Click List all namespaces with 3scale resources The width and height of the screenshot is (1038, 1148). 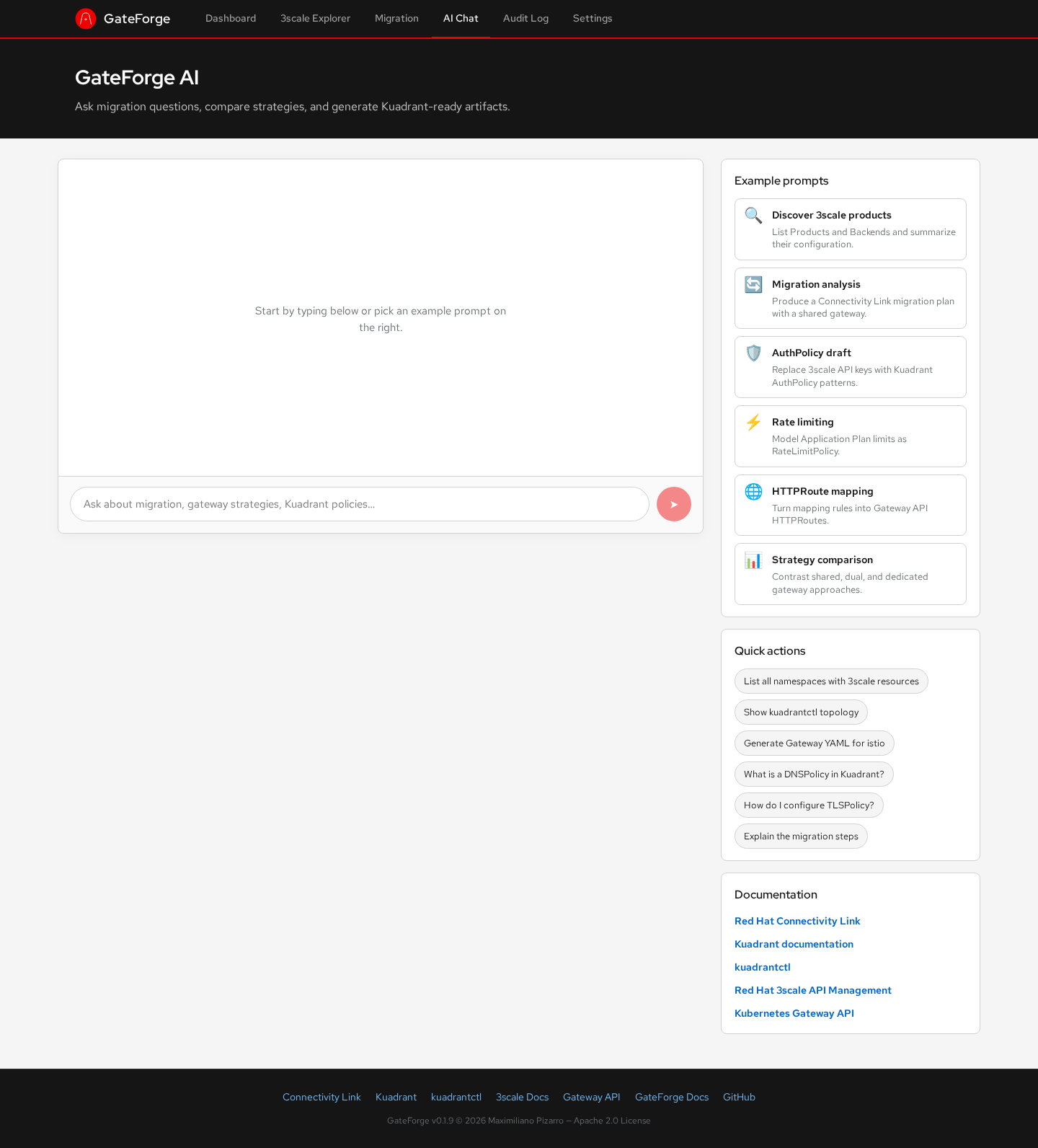831,681
